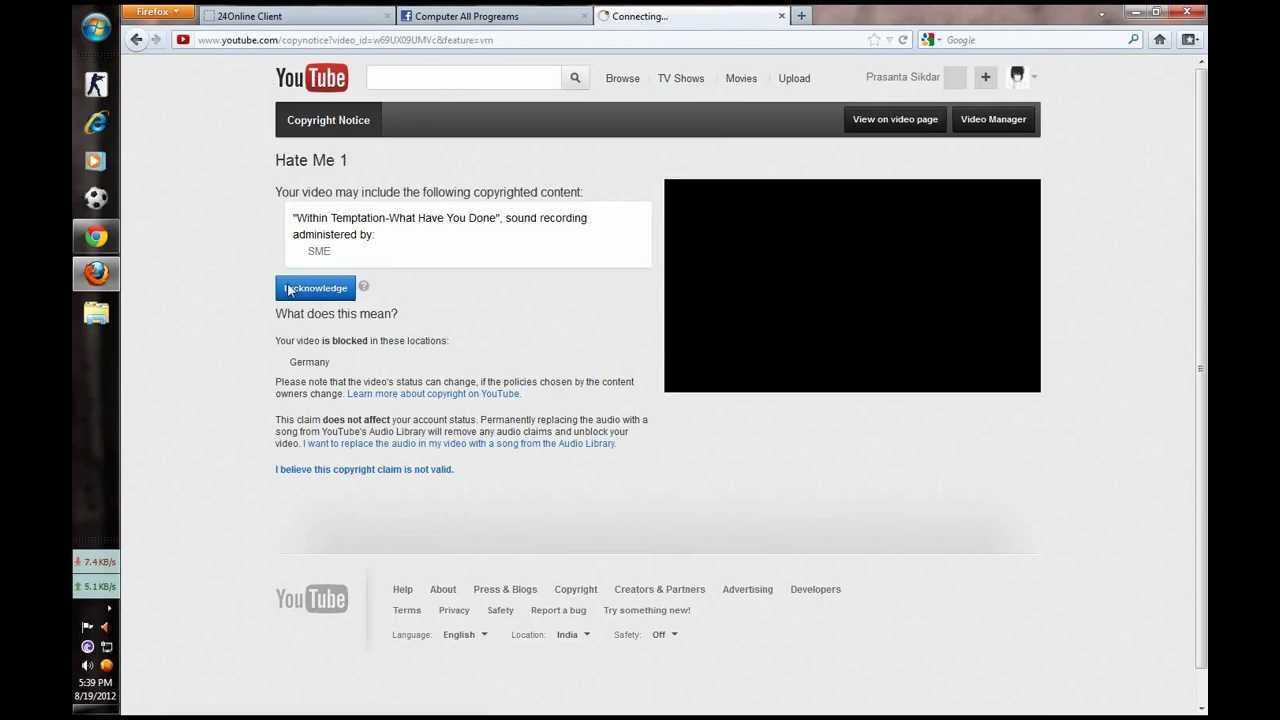Bookmark this page with the star icon

click(x=874, y=40)
